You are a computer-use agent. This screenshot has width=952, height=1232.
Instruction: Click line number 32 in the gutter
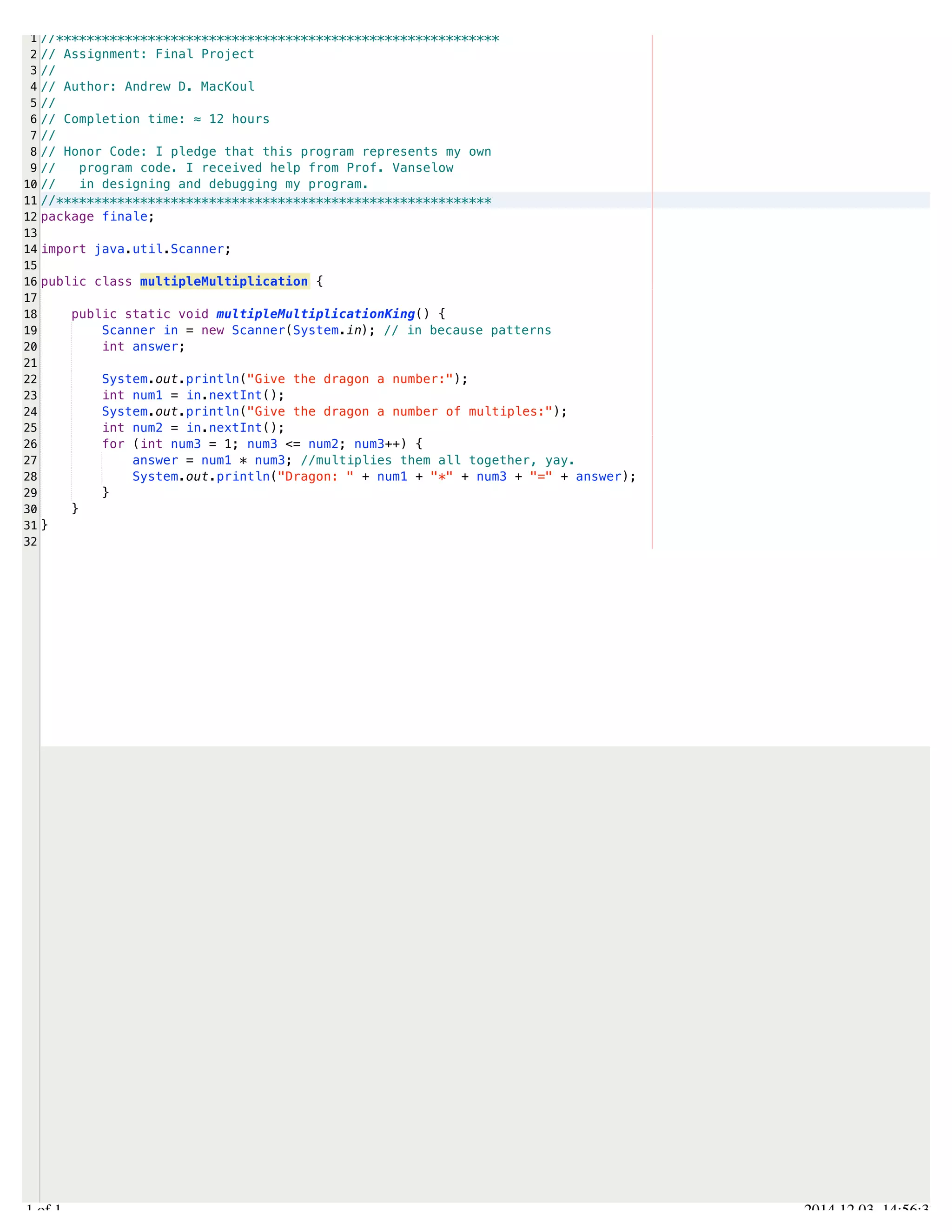tap(31, 542)
